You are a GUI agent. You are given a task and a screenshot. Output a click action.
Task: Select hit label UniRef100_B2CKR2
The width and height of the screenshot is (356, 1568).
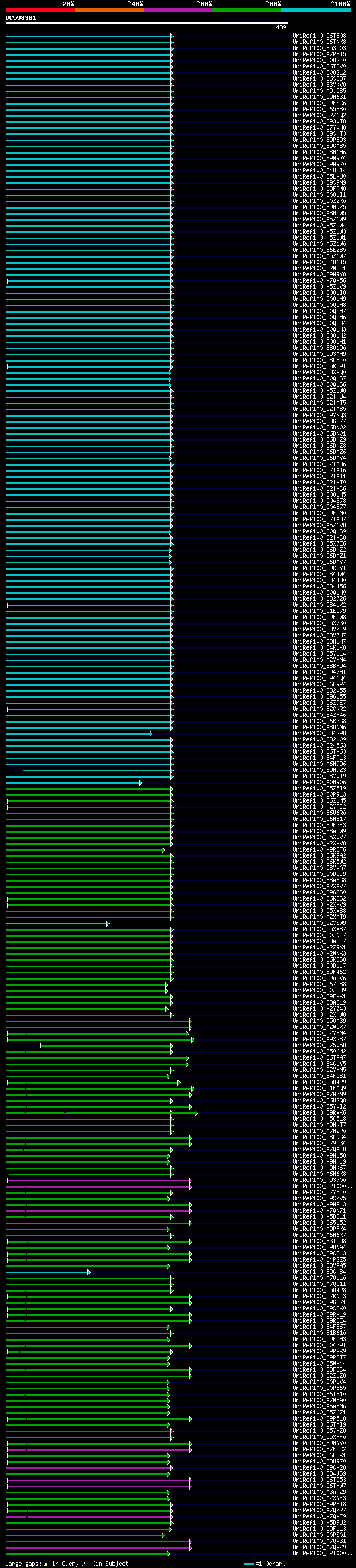319,709
